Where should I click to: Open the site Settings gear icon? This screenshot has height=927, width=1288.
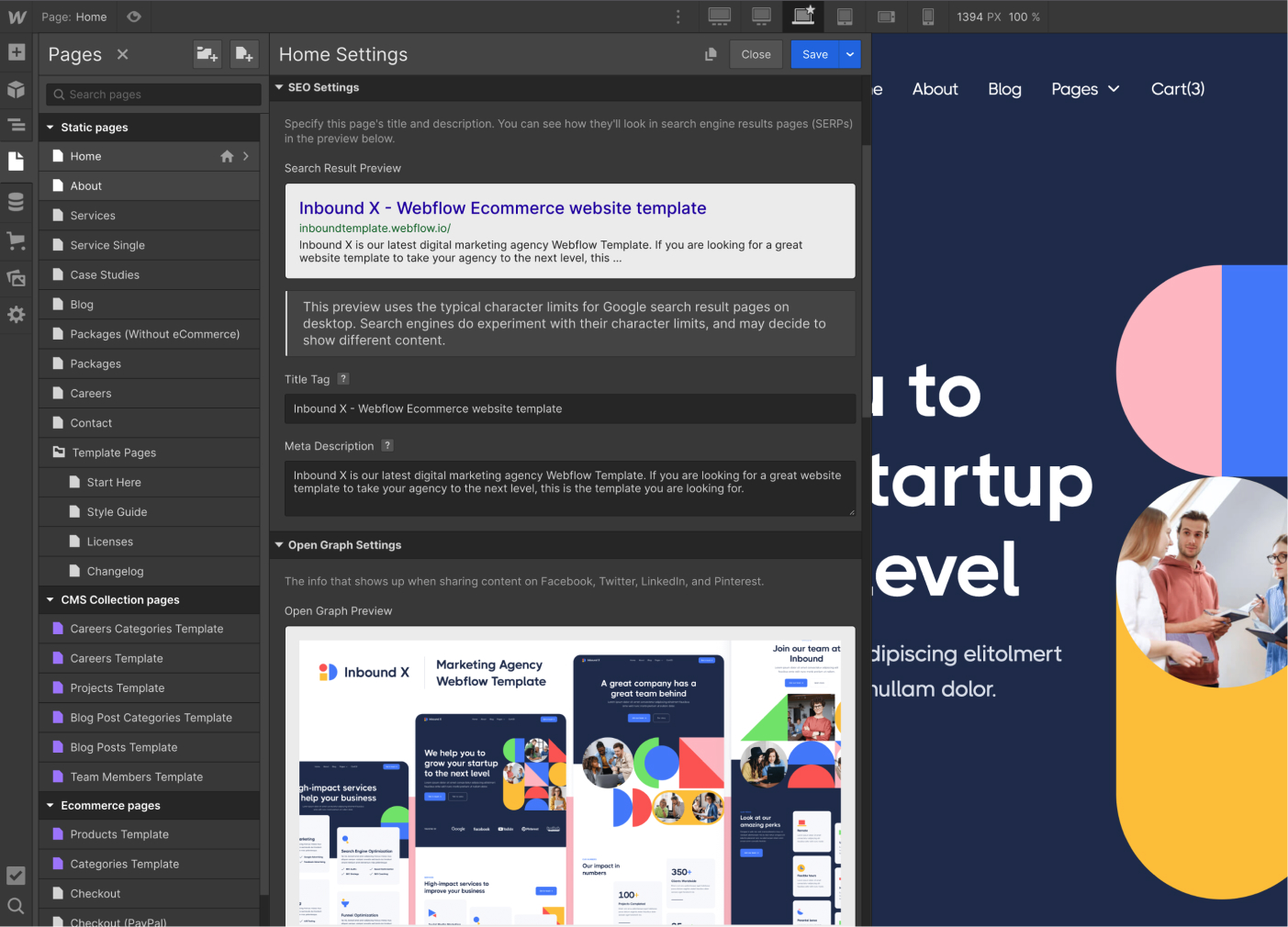coord(17,314)
